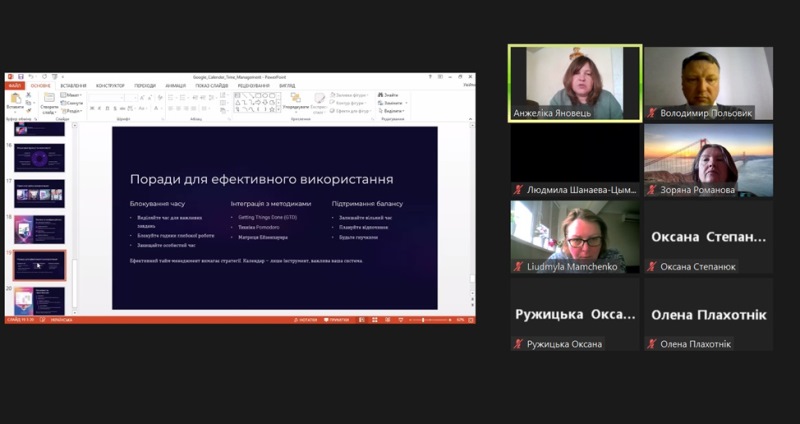This screenshot has height=424, width=800.
Task: Fit slide to current window icon
Action: 471,320
